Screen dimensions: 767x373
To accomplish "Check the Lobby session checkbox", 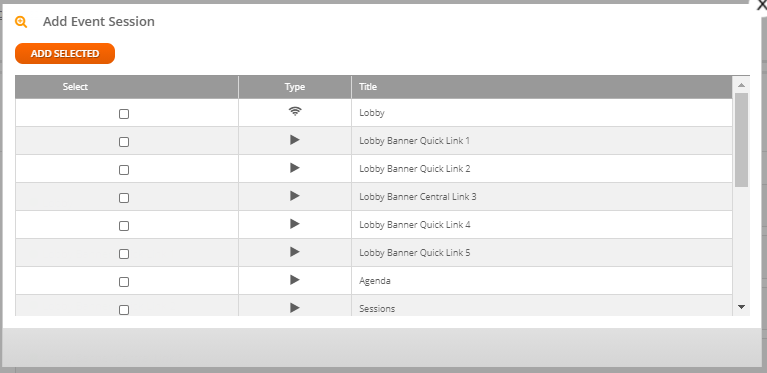I will pos(124,114).
